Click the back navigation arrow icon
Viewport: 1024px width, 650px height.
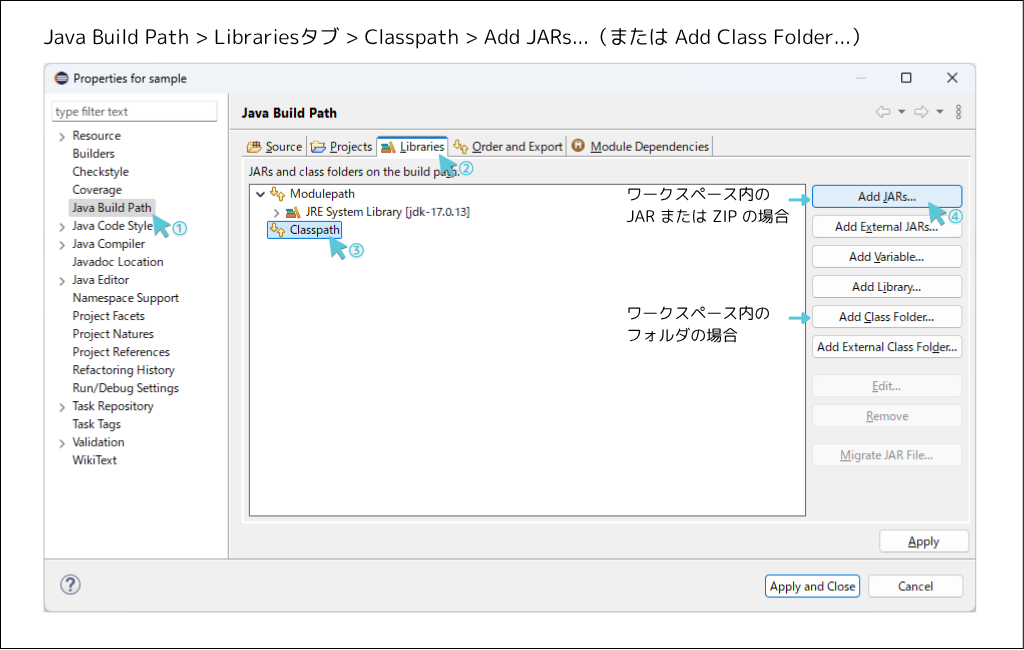883,112
